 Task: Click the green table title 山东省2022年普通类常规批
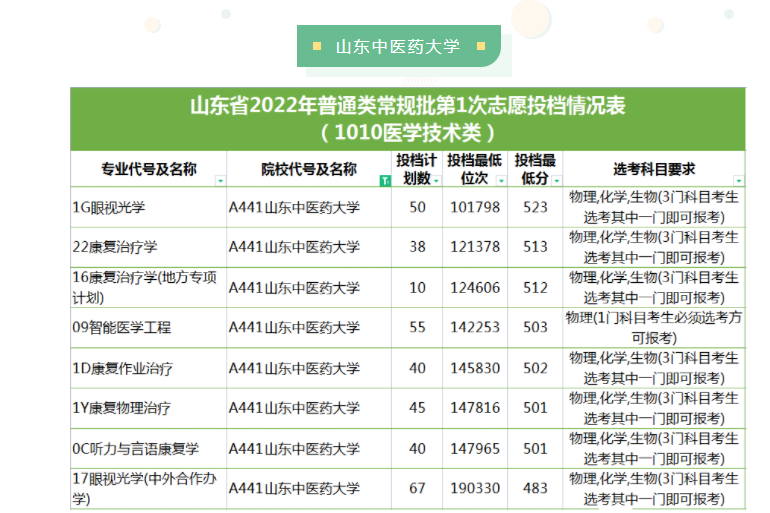click(408, 119)
